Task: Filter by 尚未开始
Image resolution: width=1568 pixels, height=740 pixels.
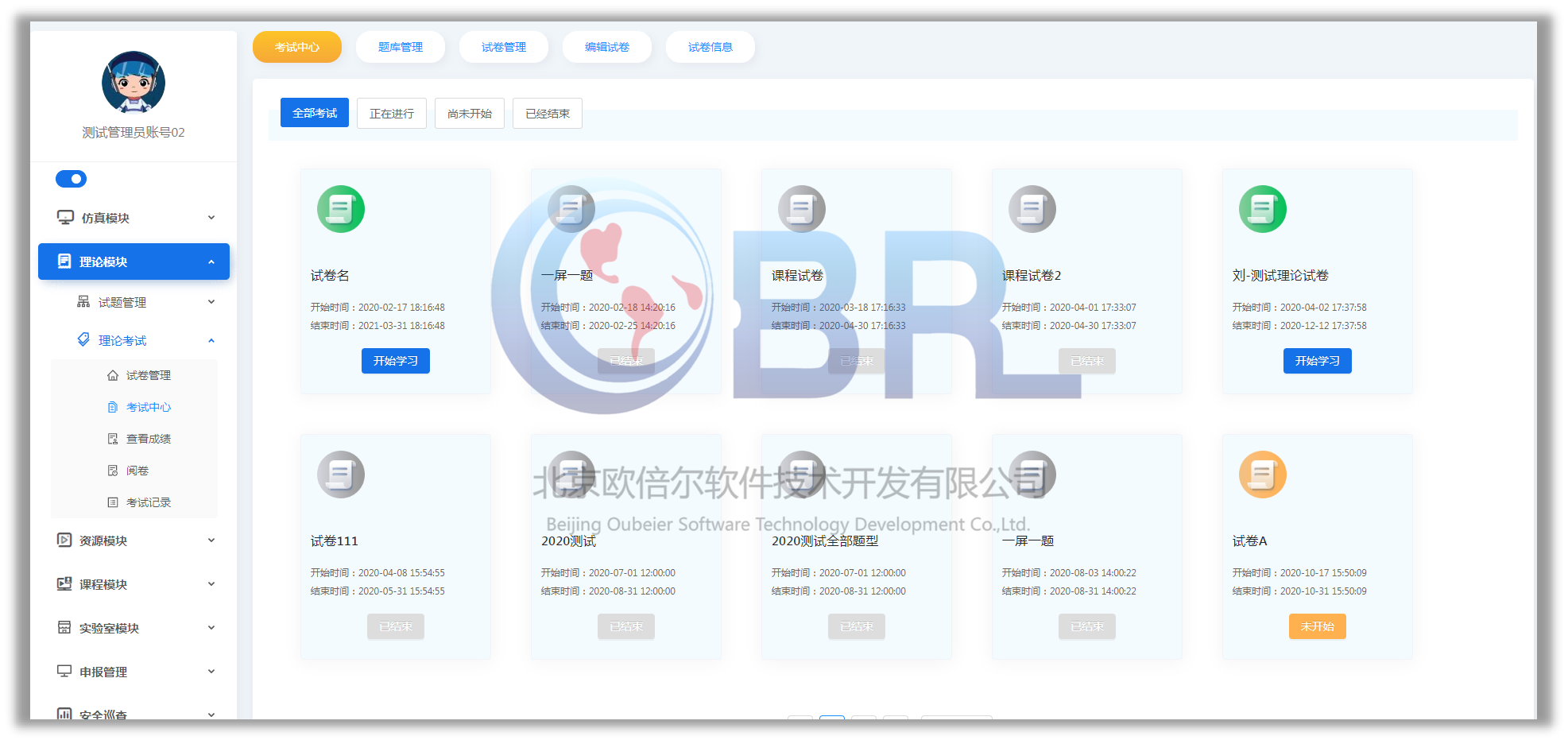Action: 470,113
